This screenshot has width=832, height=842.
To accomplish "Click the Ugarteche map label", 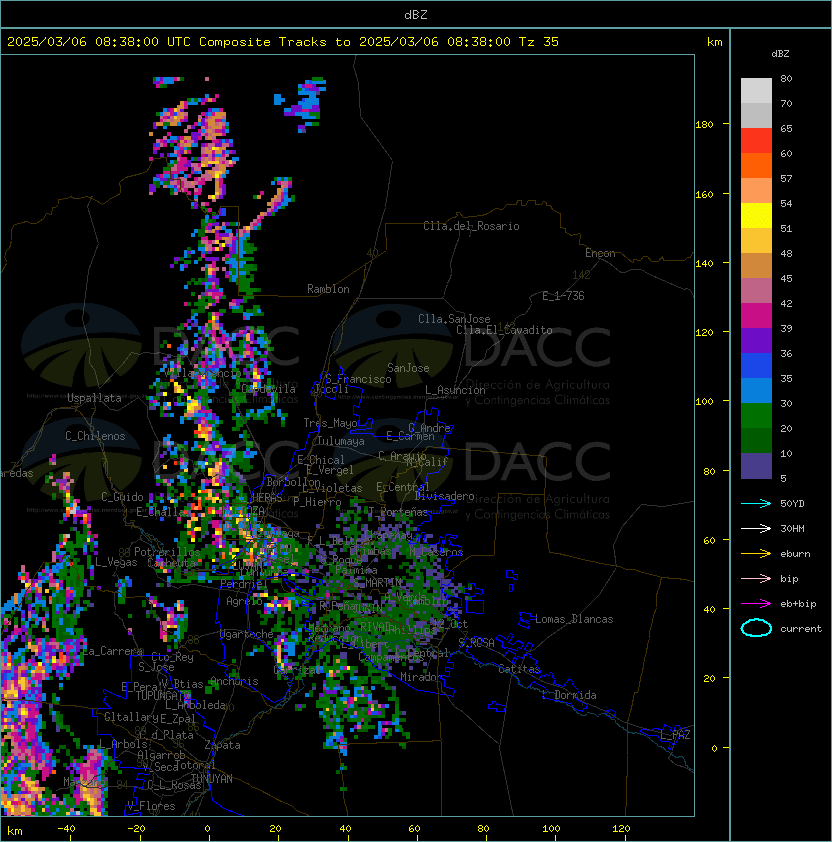I will 247,634.
